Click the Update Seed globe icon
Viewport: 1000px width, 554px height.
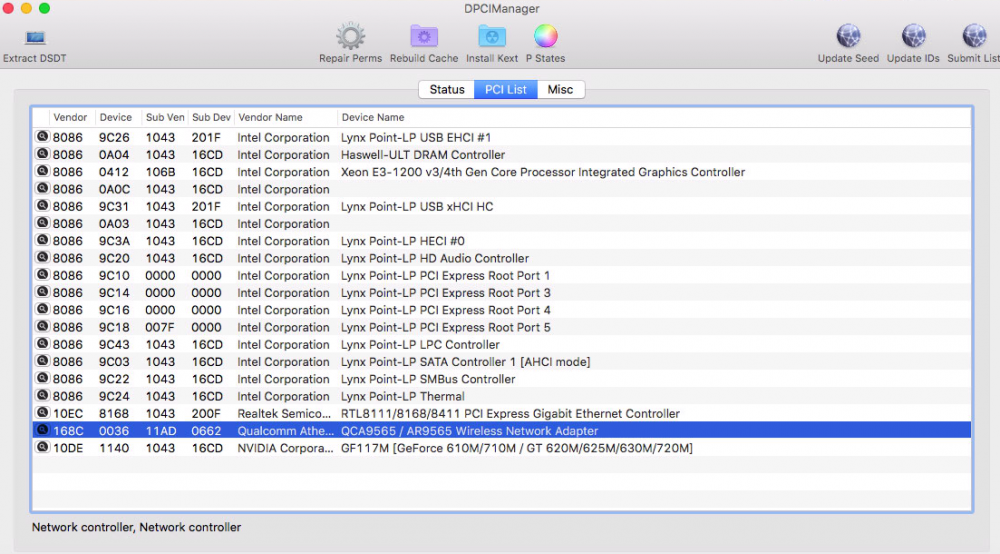(848, 36)
